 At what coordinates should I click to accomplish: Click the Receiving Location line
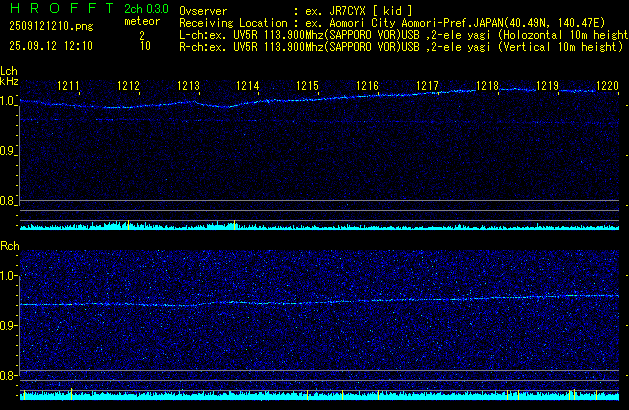tap(392, 23)
